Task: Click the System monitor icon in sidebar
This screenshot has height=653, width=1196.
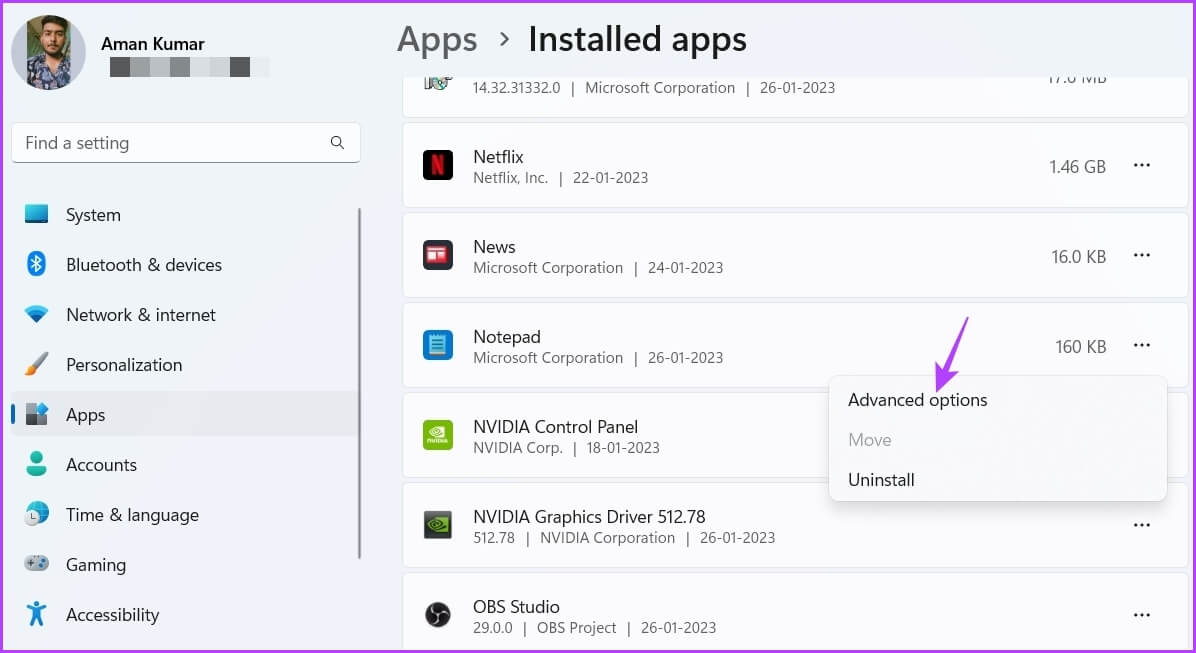Action: click(x=37, y=214)
